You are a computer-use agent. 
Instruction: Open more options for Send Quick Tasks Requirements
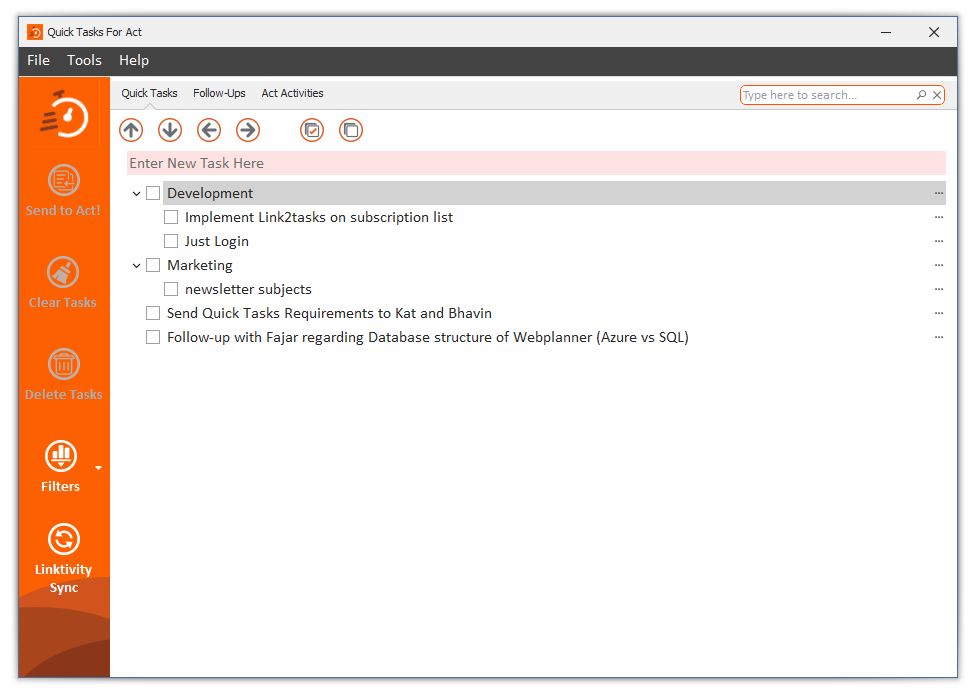(939, 313)
